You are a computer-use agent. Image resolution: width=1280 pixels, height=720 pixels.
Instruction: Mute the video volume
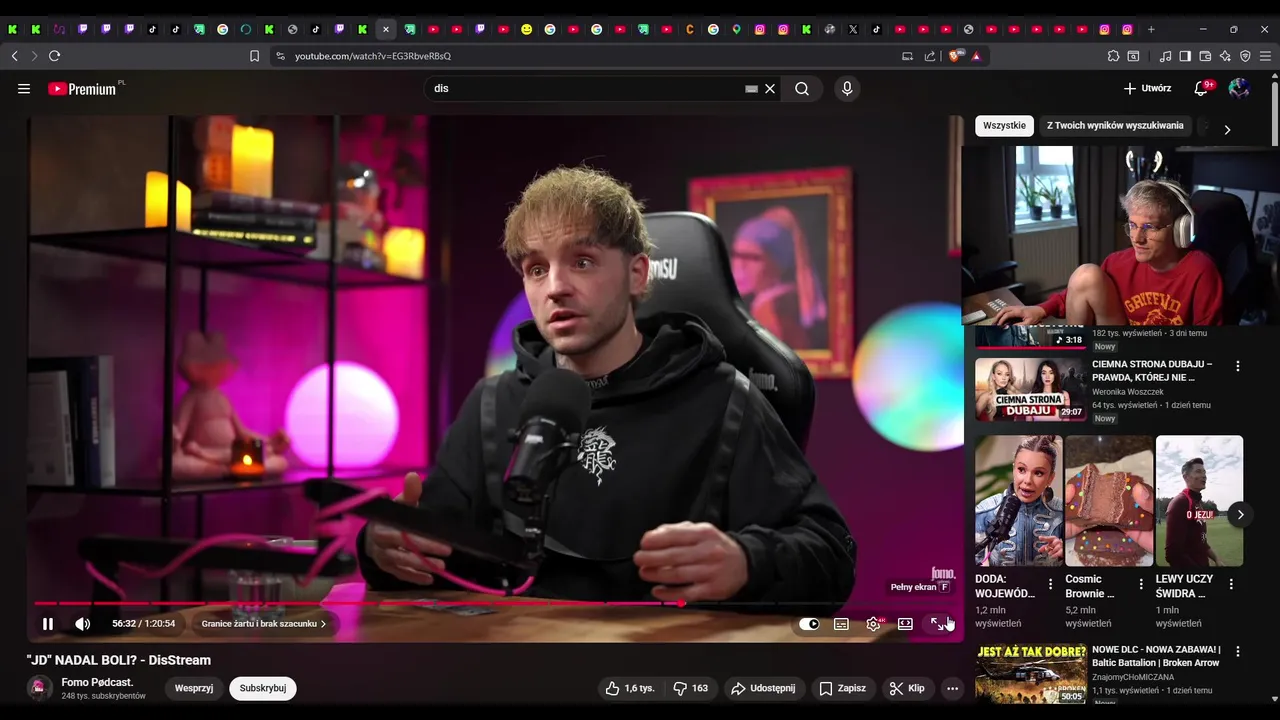click(x=83, y=624)
